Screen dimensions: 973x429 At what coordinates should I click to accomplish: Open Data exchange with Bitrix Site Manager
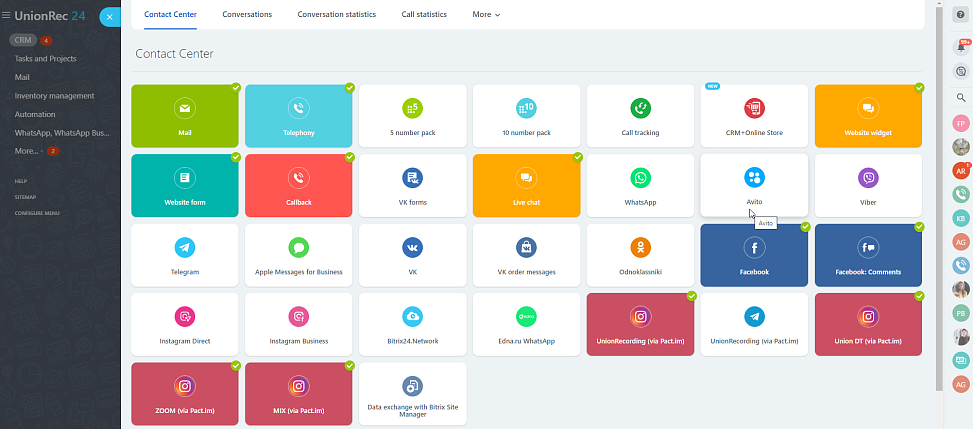(413, 394)
